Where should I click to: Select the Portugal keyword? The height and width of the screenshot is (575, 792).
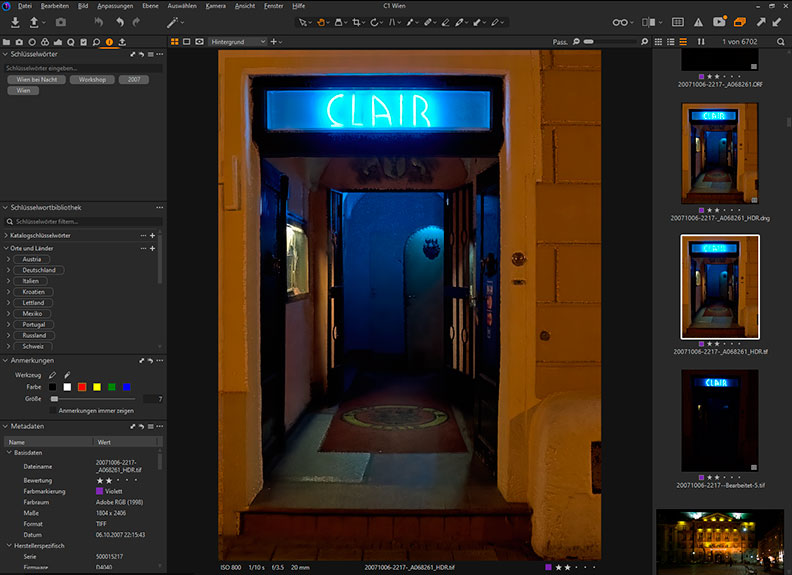[33, 325]
